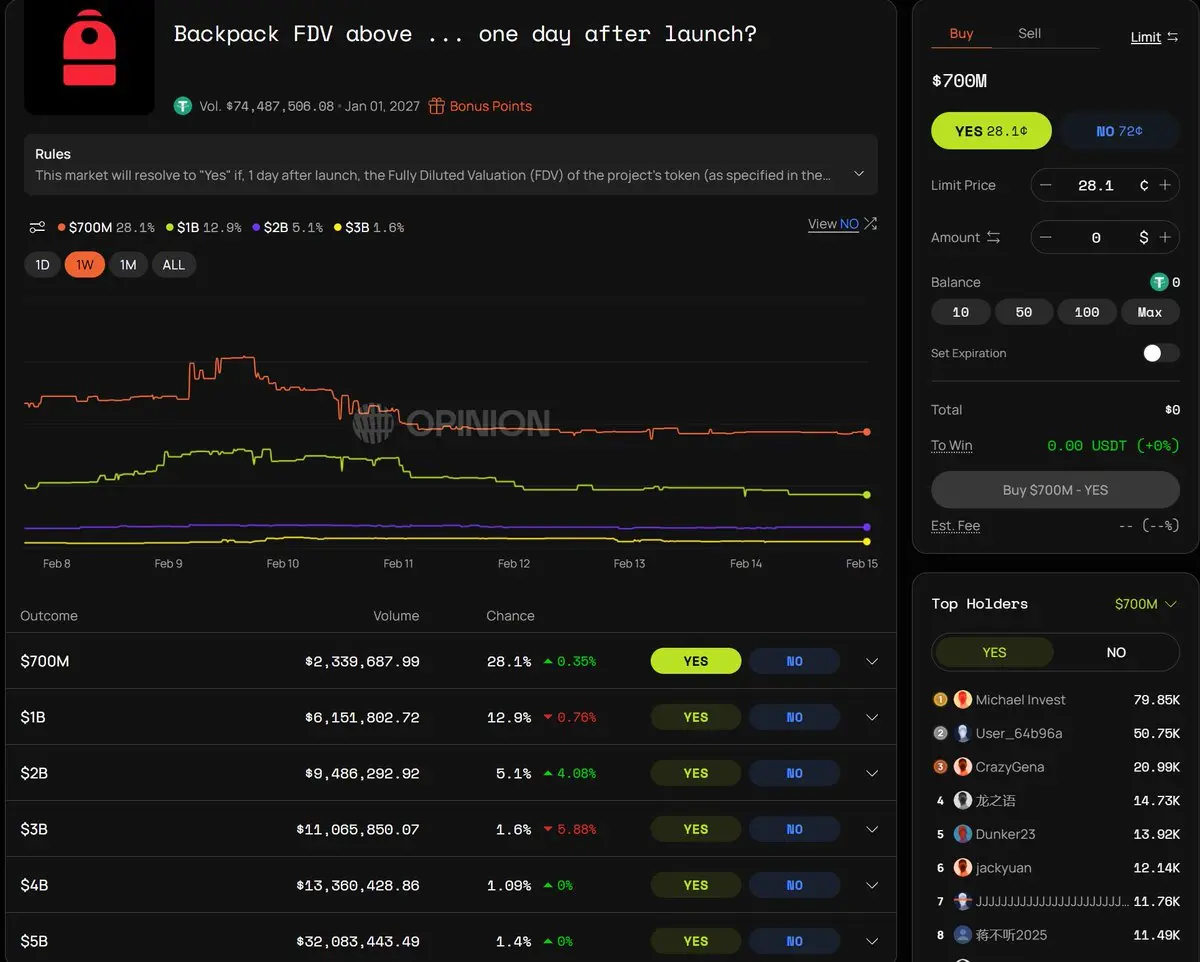Click the swap arrows icon beside View NO
Viewport: 1200px width, 962px height.
click(x=870, y=224)
